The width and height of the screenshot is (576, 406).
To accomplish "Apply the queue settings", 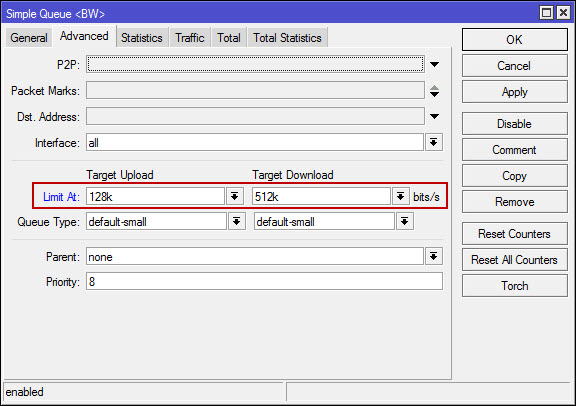I will (514, 92).
